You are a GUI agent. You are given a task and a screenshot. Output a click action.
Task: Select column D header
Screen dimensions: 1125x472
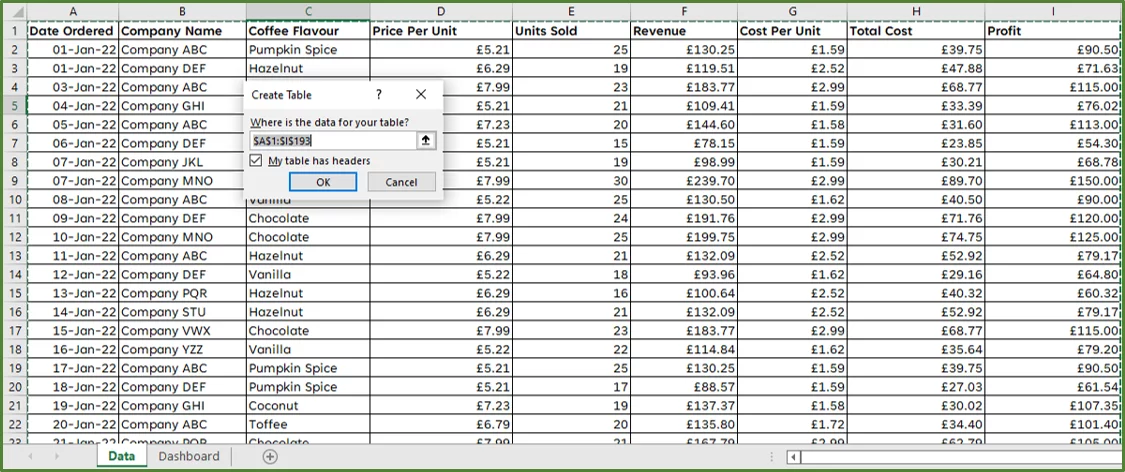pos(441,11)
